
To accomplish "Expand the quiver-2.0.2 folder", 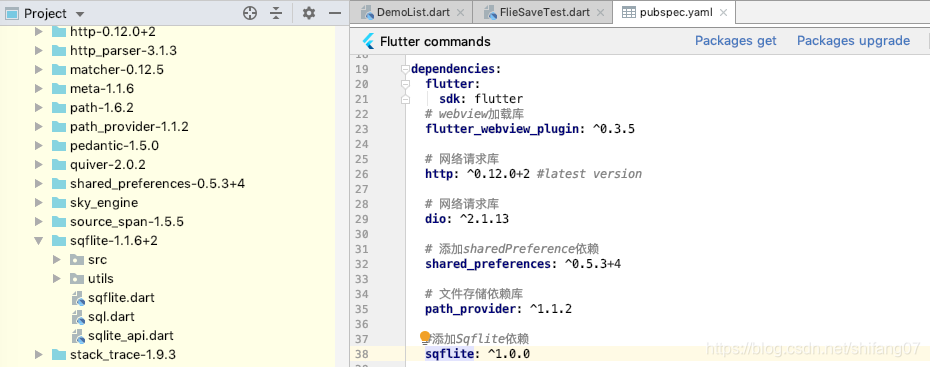I will click(x=39, y=164).
